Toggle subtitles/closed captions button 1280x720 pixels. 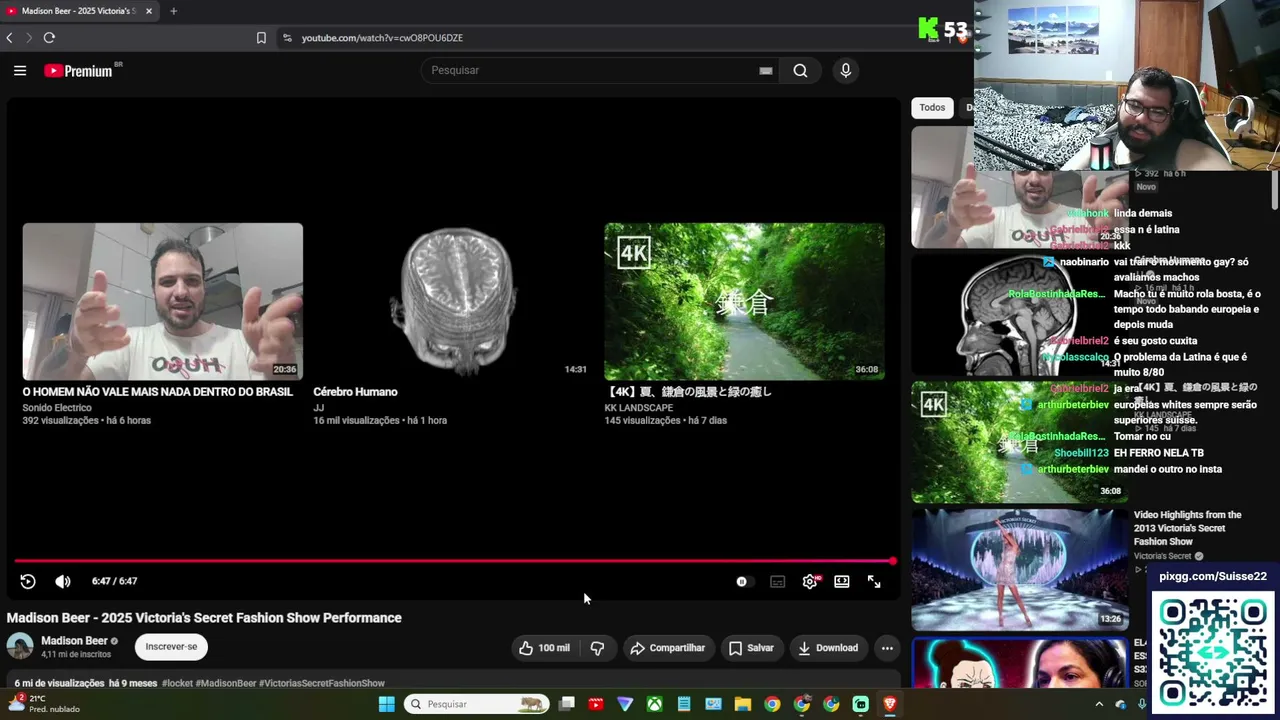point(777,581)
